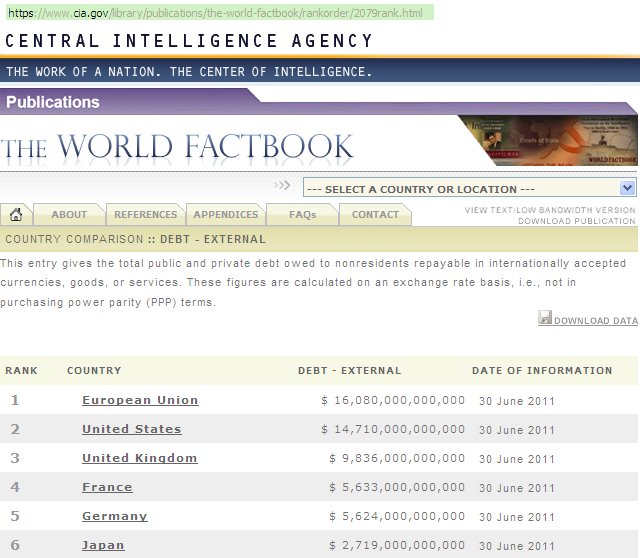The width and height of the screenshot is (640, 558).
Task: Click rank number 3 in the table
Action: click(x=15, y=458)
